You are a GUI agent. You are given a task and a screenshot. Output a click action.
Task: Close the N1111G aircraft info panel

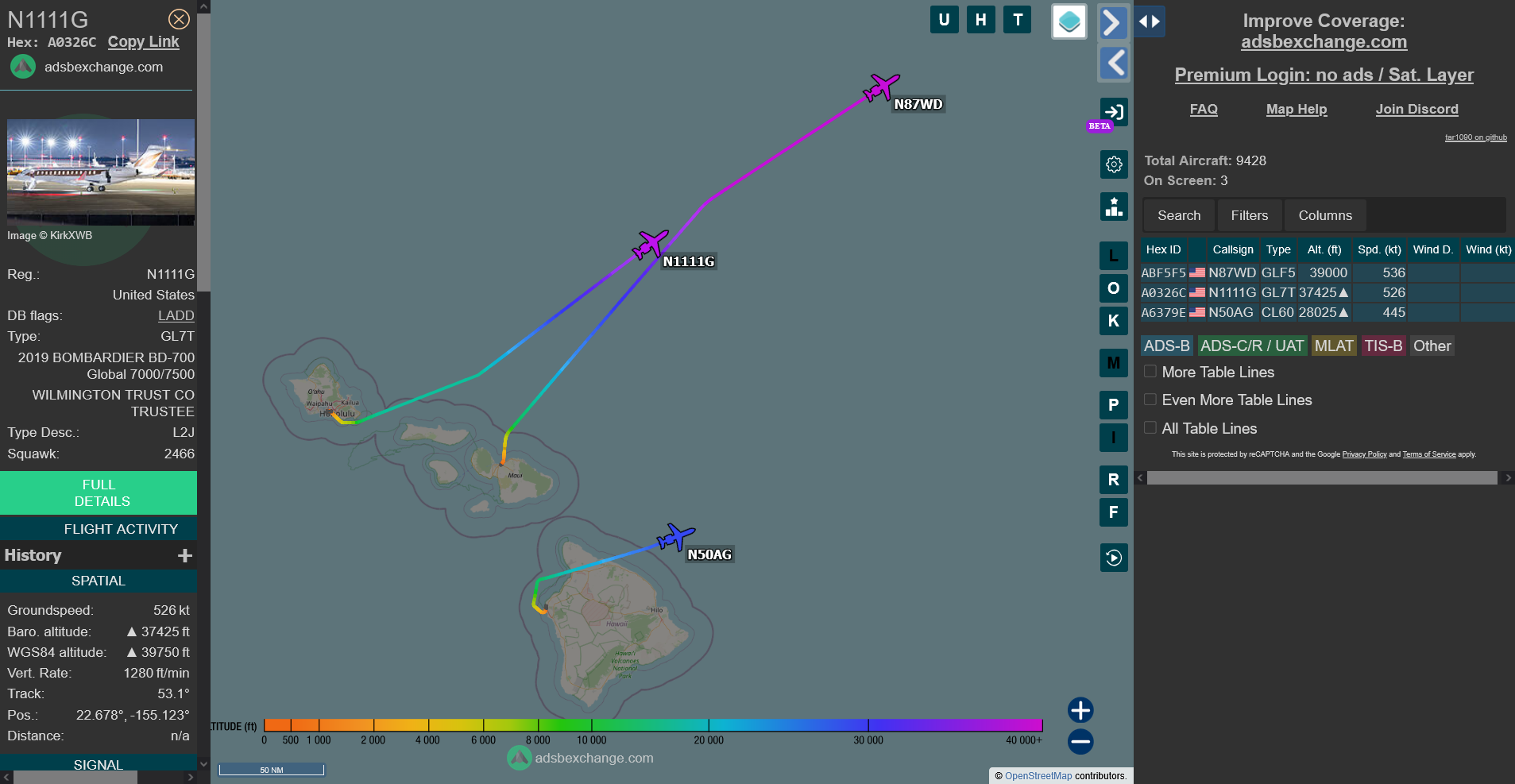(x=180, y=19)
